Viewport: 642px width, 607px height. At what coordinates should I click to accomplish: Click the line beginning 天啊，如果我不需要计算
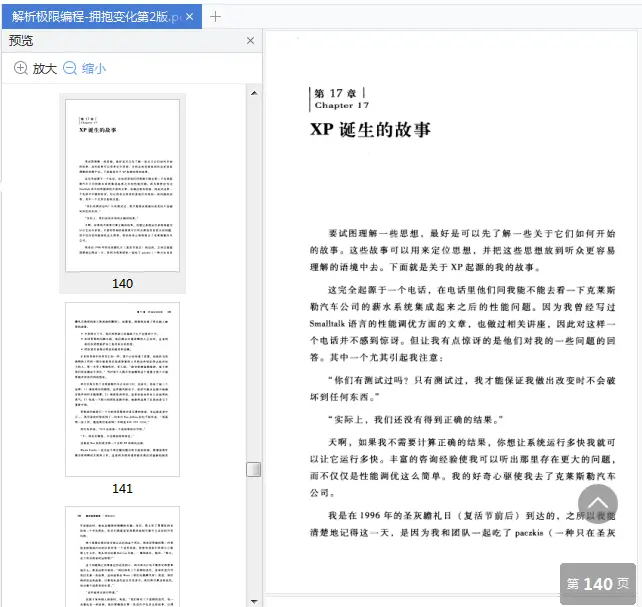pos(472,442)
